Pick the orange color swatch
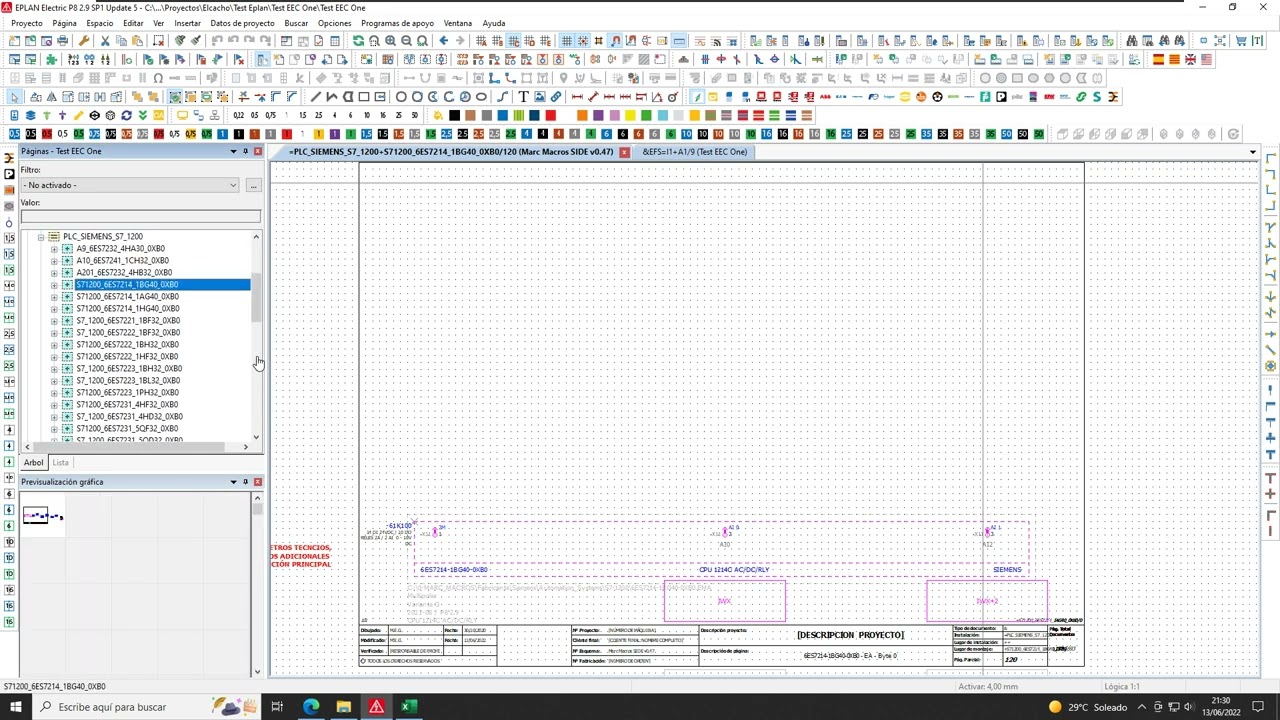This screenshot has height=720, width=1280. tap(582, 115)
